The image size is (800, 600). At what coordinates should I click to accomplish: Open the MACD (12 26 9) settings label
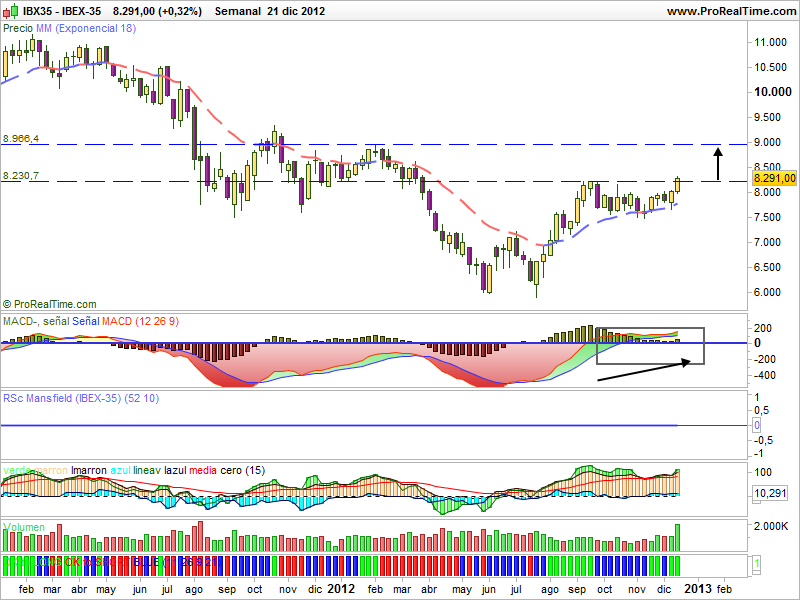pyautogui.click(x=140, y=319)
